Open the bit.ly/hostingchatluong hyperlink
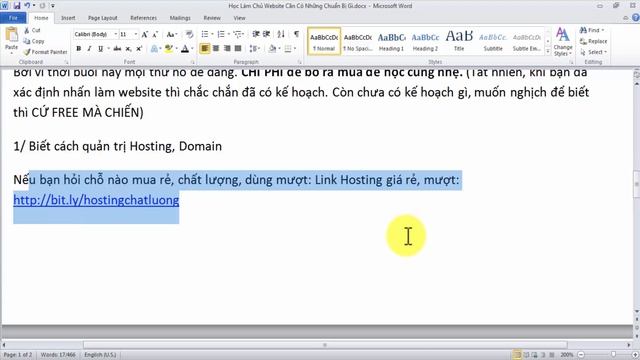 (x=96, y=200)
